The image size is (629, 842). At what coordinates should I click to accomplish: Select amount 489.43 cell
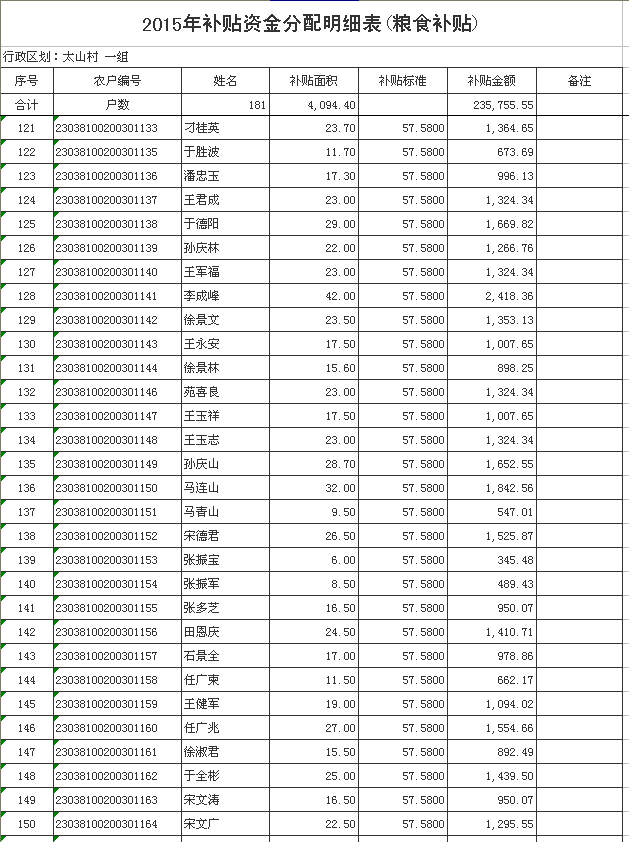coord(492,584)
